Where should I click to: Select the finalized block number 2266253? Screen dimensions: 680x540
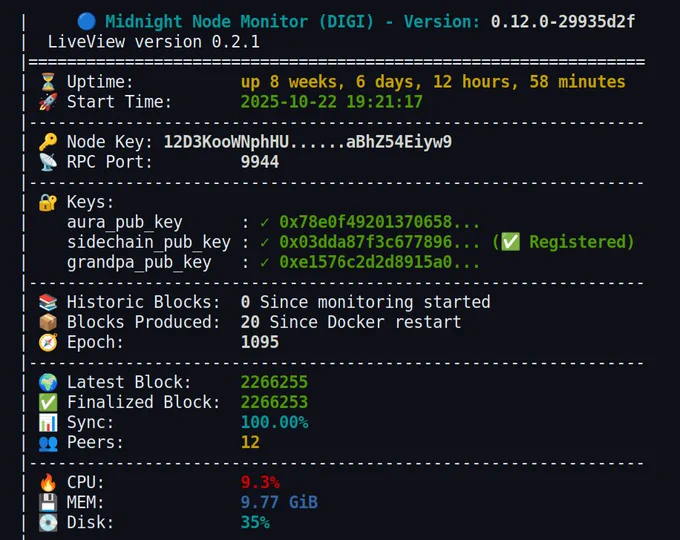tap(274, 402)
